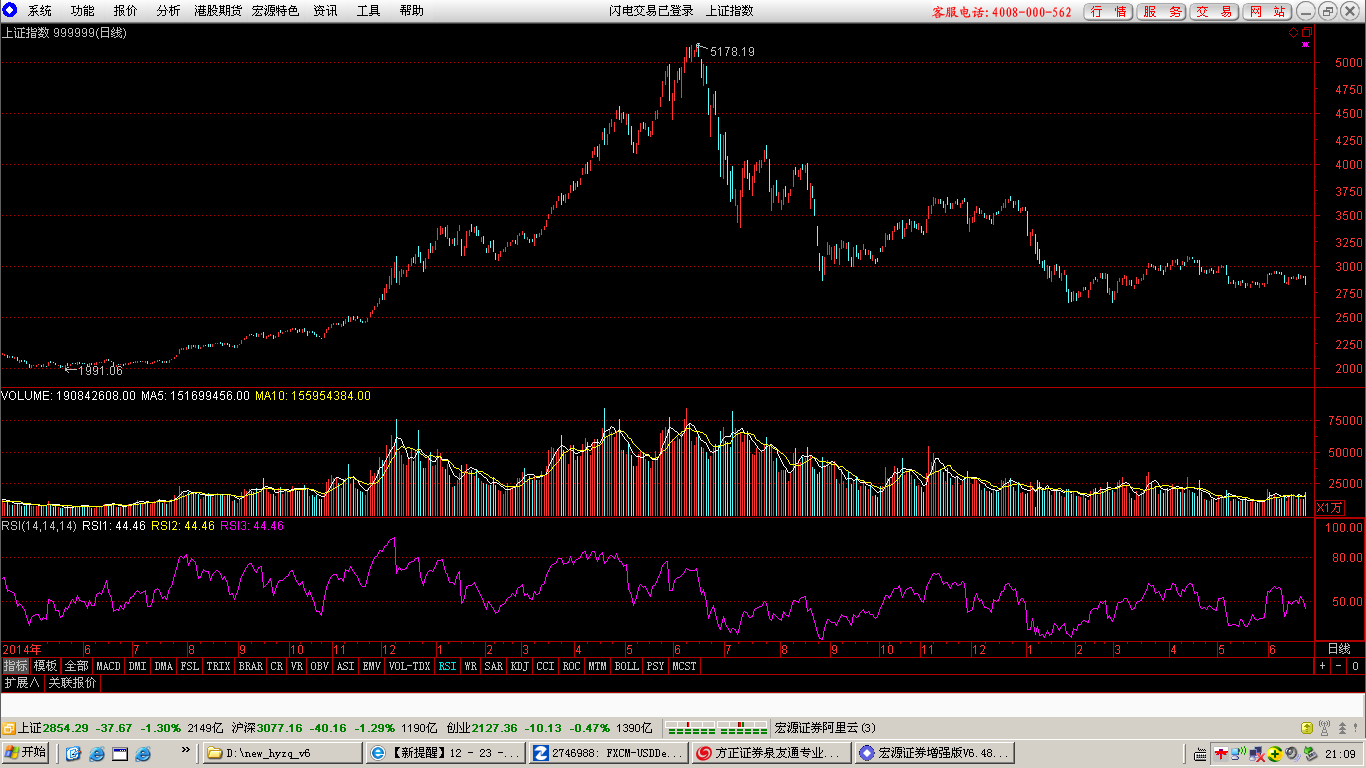Click the app logo icon beside 系统
The height and width of the screenshot is (768, 1366).
pos(10,11)
